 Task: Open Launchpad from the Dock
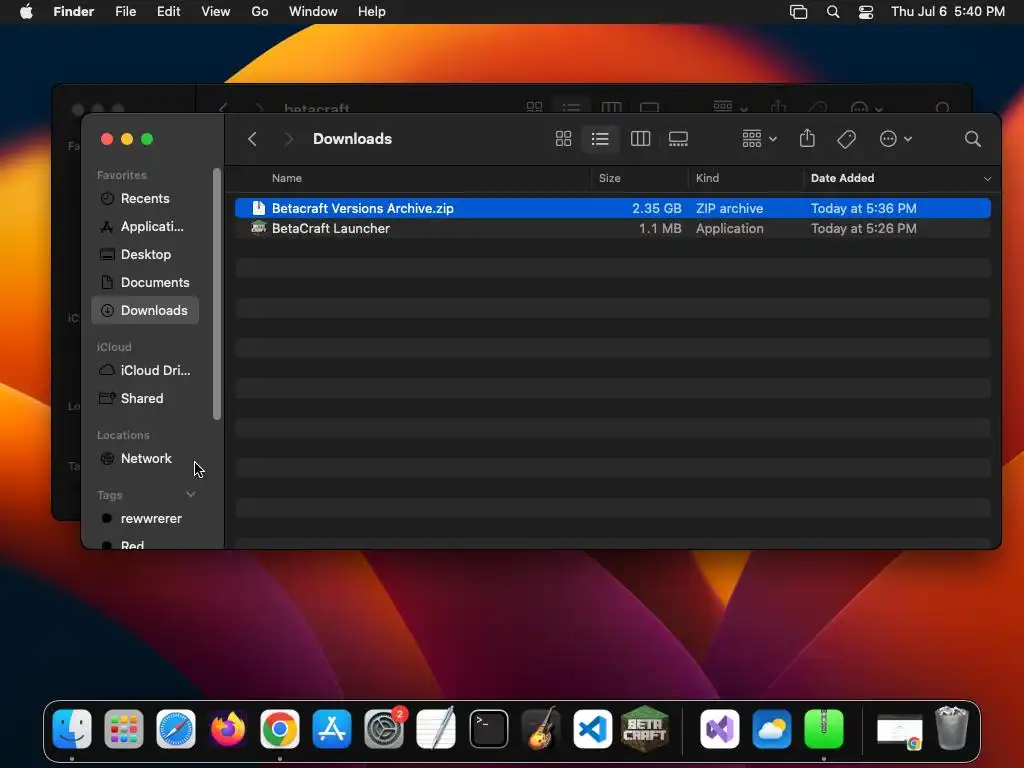[123, 729]
